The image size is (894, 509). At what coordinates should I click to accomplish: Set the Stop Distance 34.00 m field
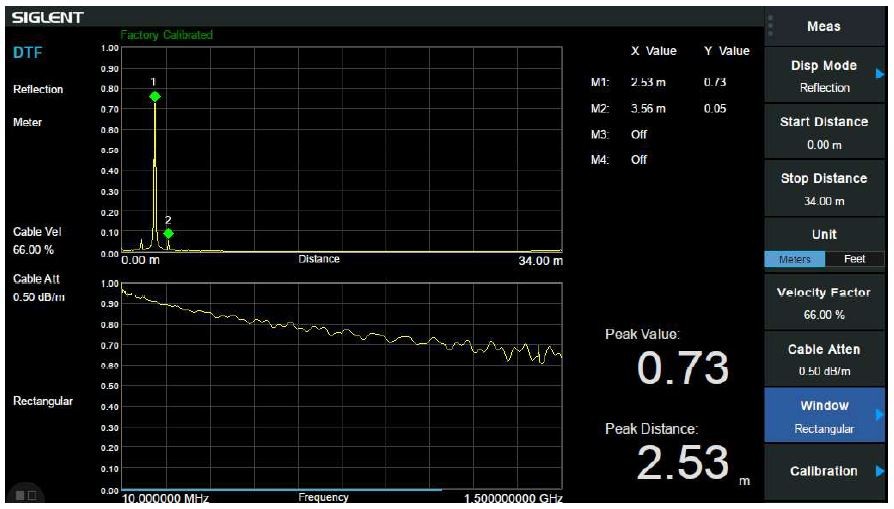pyautogui.click(x=823, y=189)
